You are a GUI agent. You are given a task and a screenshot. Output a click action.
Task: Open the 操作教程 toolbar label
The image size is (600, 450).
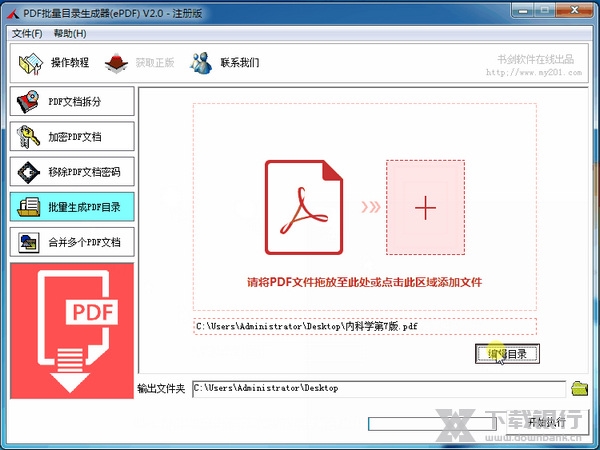coord(70,62)
